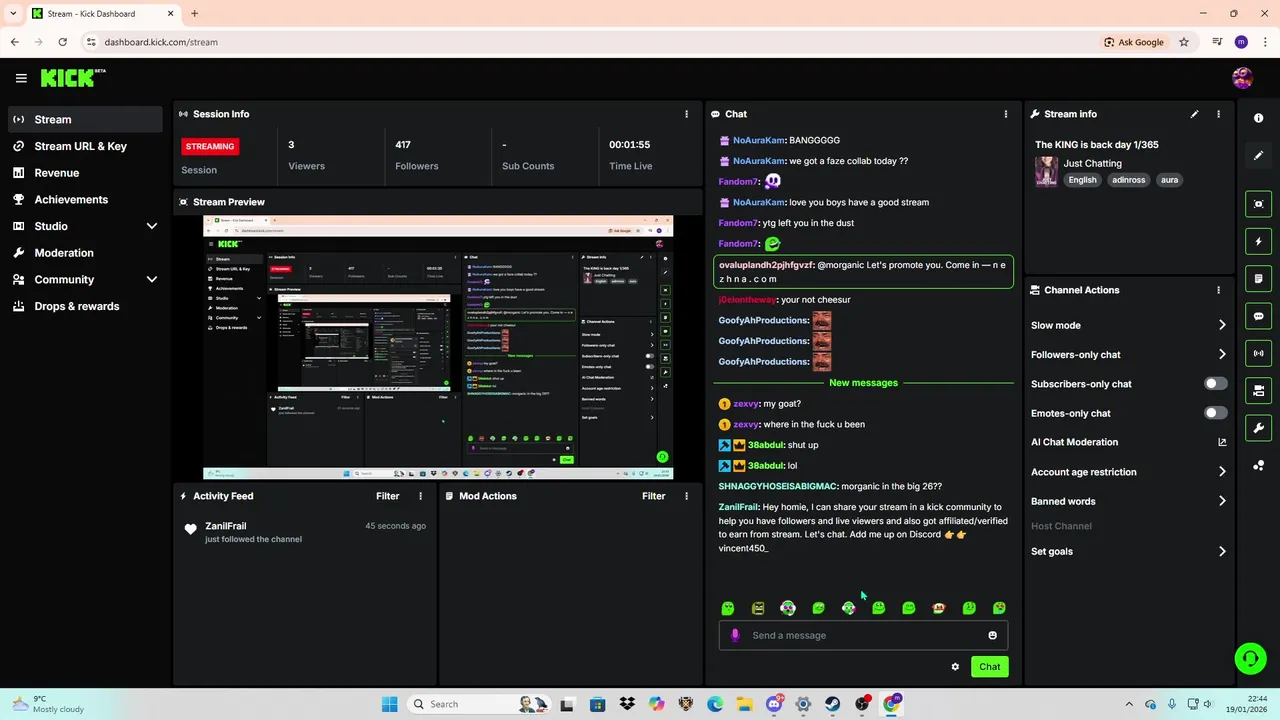Edit Stream info with the pencil icon
This screenshot has width=1280, height=720.
coord(1194,114)
